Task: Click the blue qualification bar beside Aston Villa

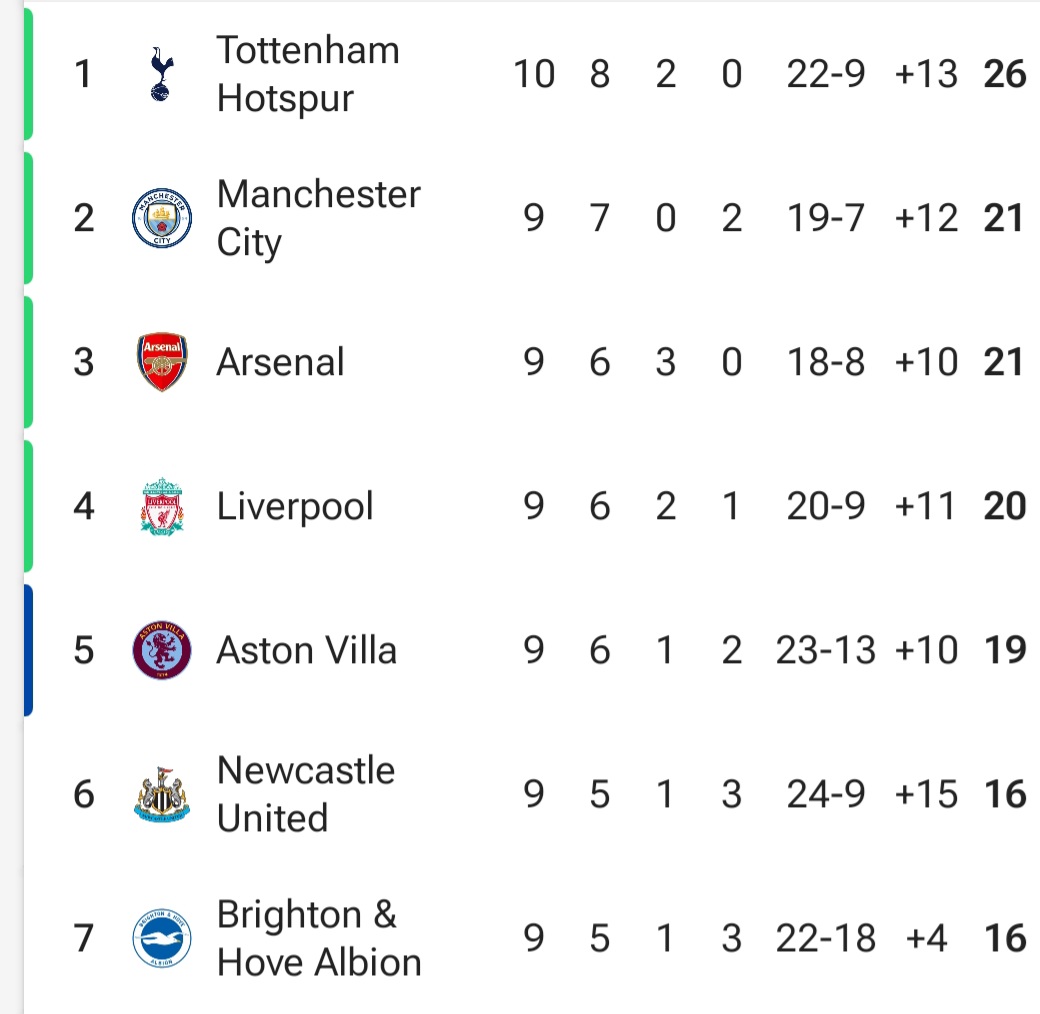Action: 28,651
